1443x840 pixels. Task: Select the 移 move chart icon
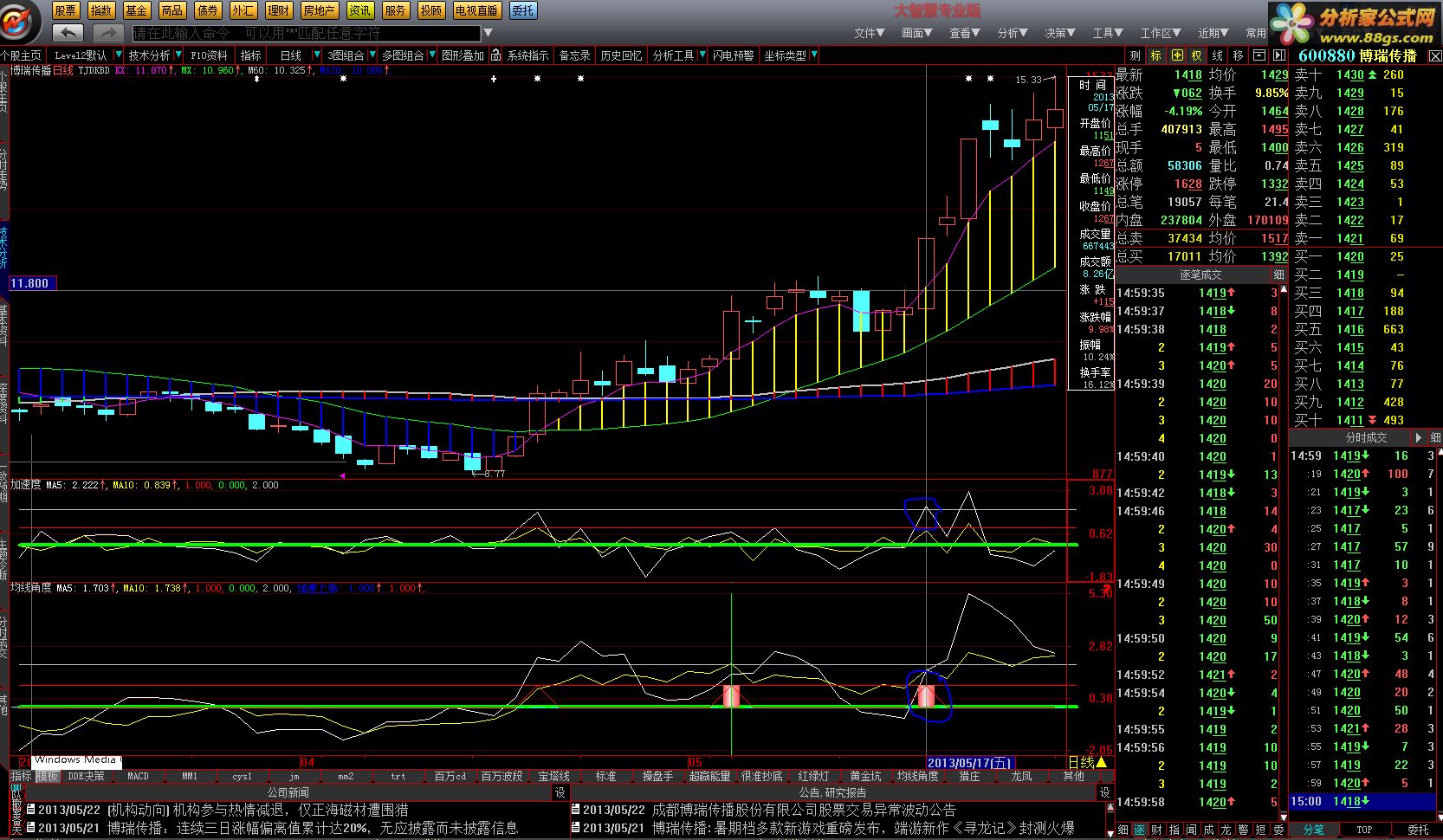point(1239,55)
